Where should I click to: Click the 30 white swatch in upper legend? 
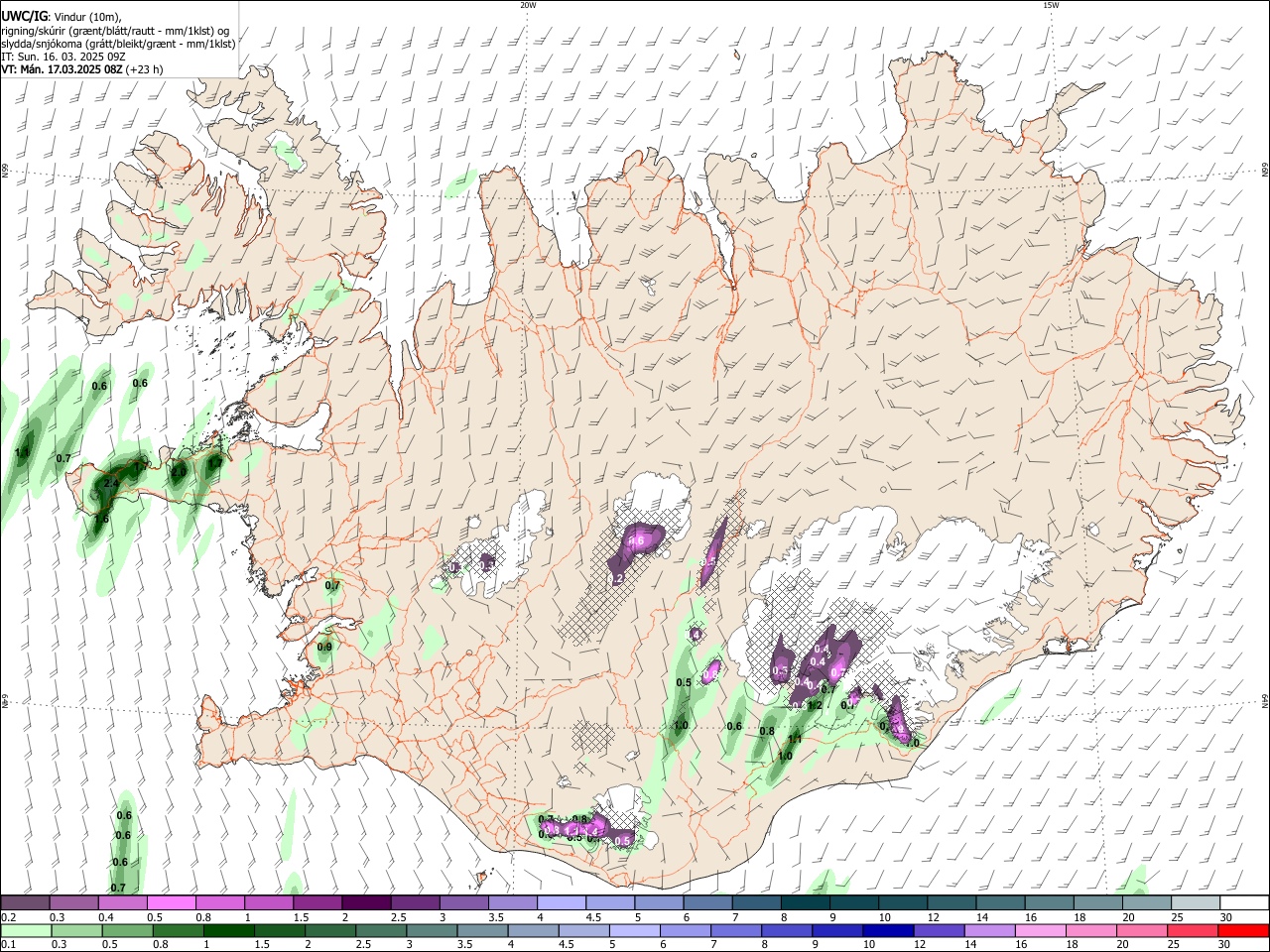point(1243,903)
